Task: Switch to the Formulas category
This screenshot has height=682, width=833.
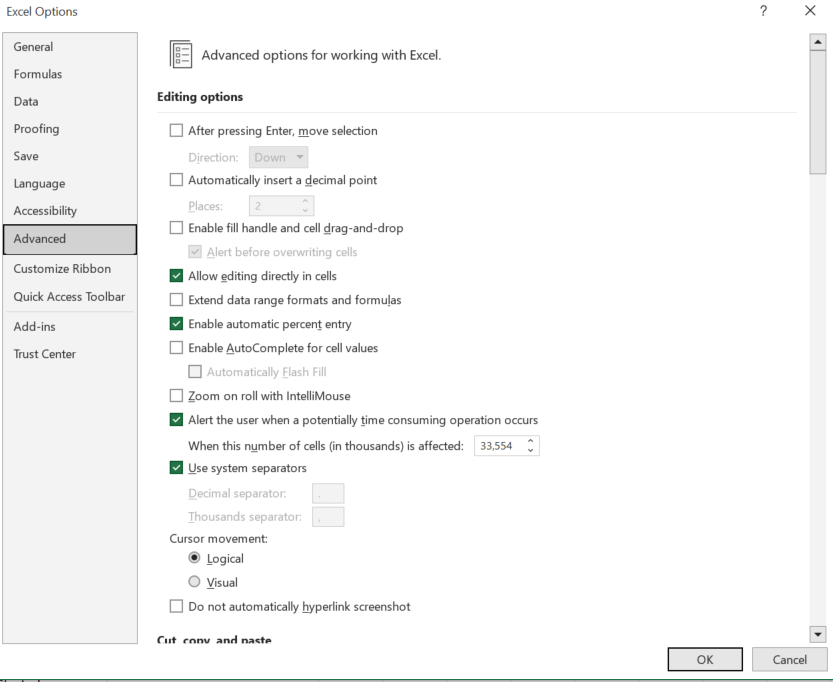Action: pos(38,74)
